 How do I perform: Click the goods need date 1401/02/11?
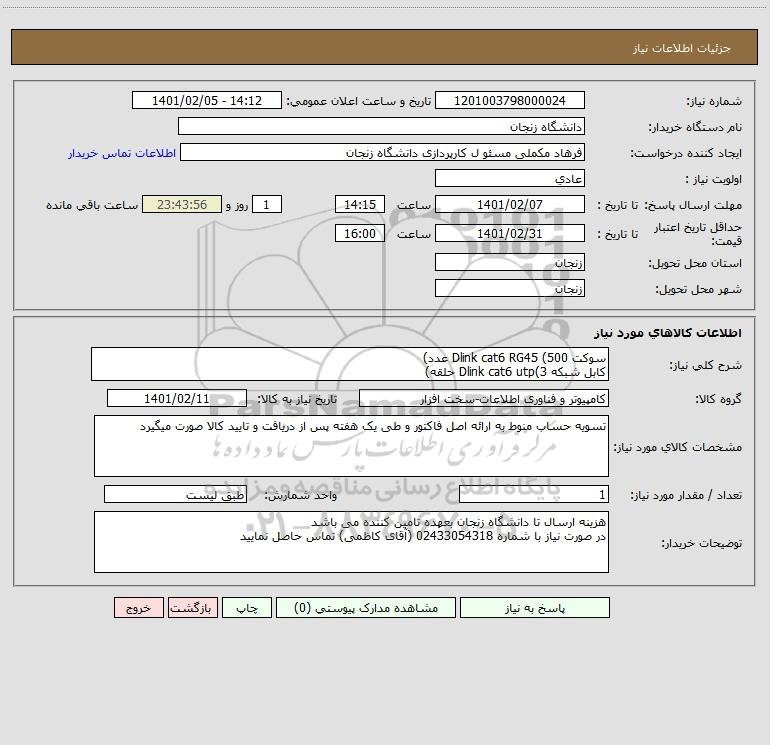[177, 398]
